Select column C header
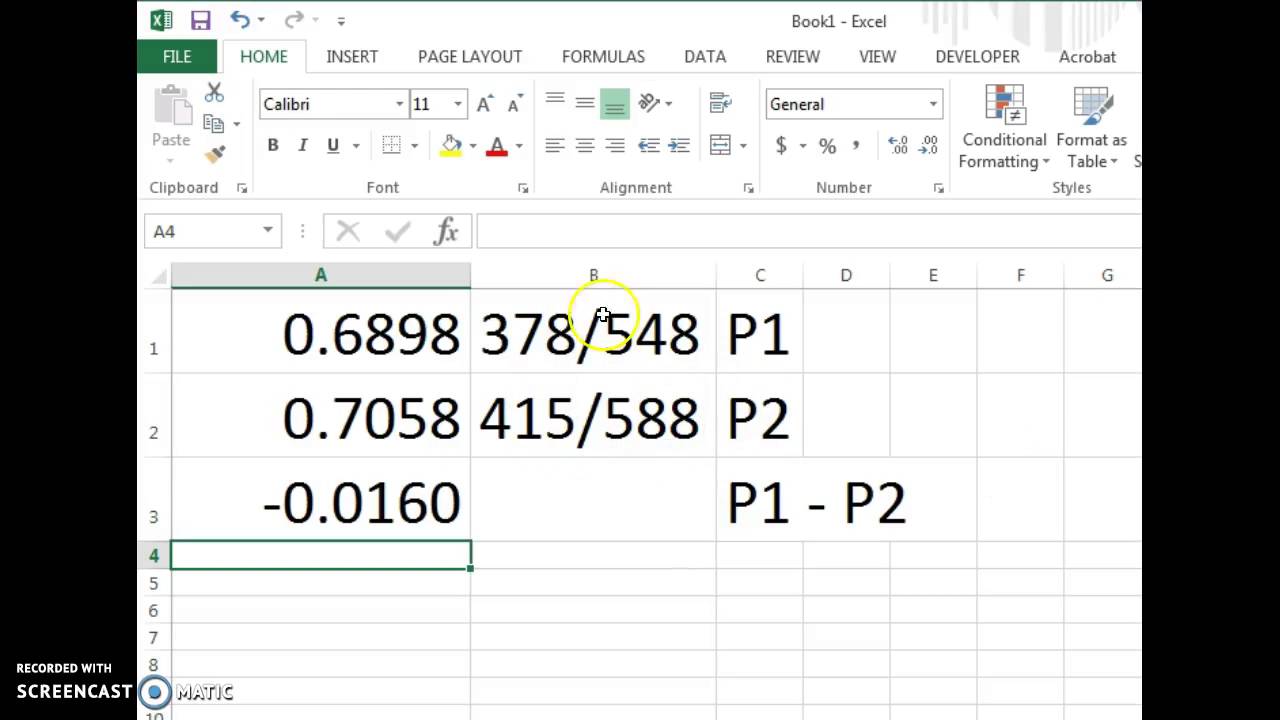Image resolution: width=1280 pixels, height=720 pixels. coord(760,275)
